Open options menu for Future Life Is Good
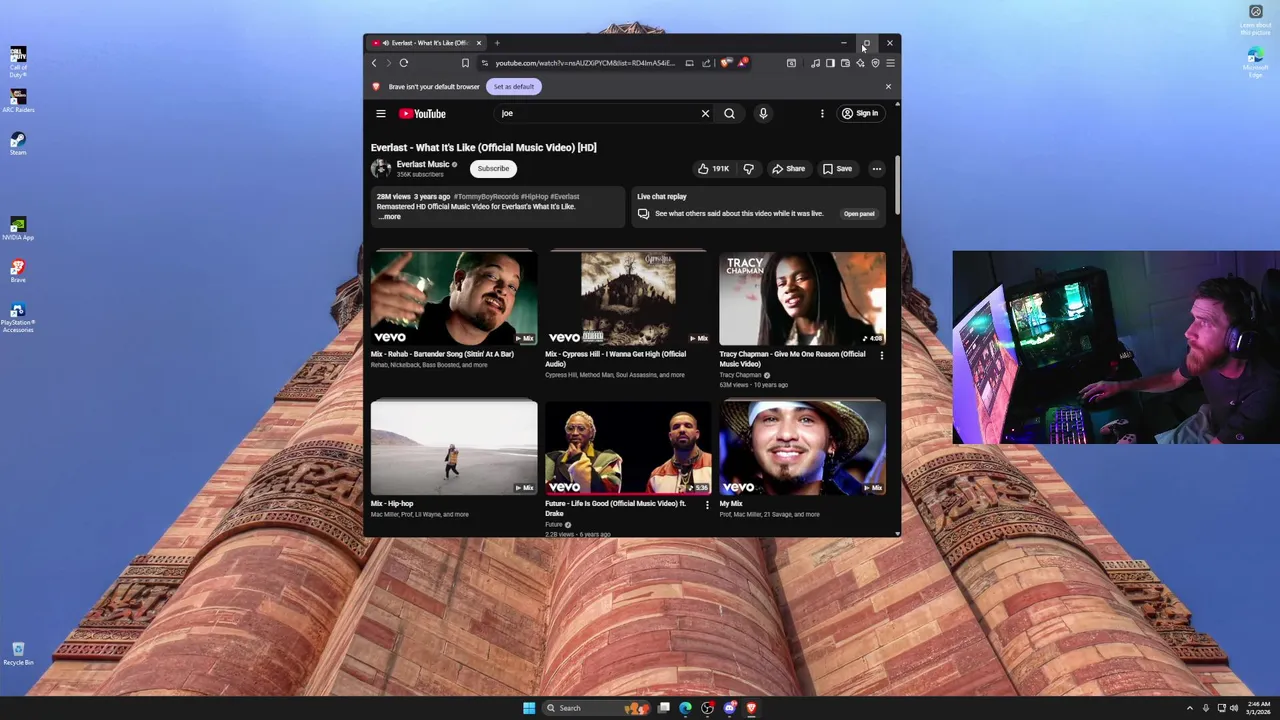 tap(707, 505)
